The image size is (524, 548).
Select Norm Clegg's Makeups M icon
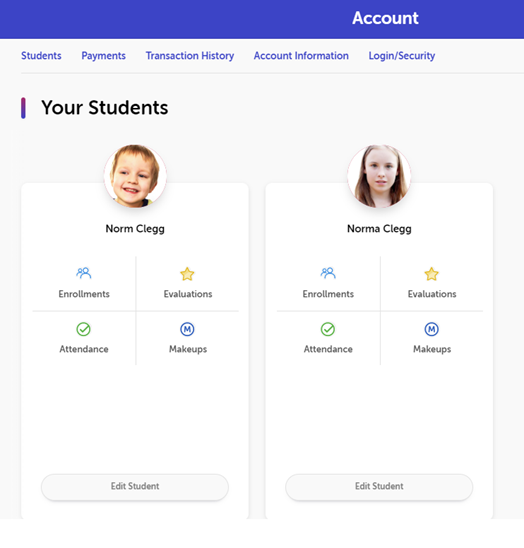click(187, 329)
